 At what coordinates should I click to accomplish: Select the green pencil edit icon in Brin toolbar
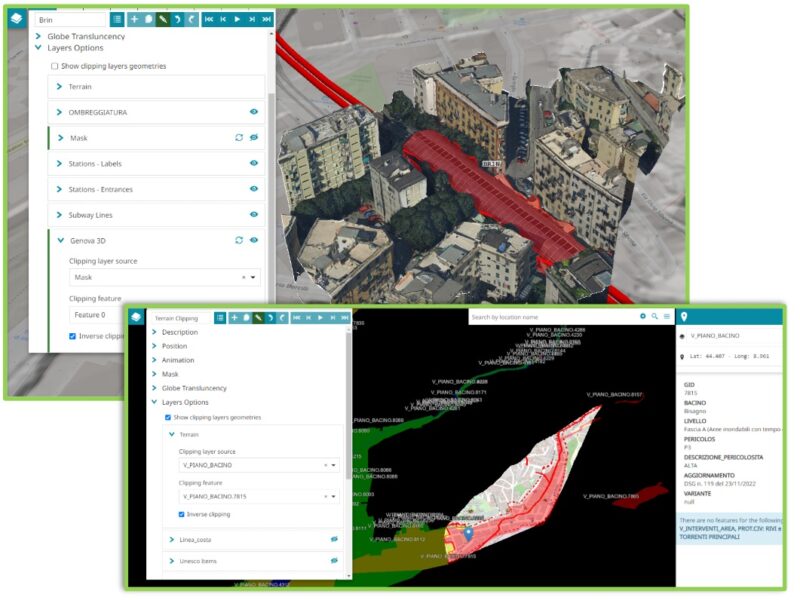pos(163,19)
